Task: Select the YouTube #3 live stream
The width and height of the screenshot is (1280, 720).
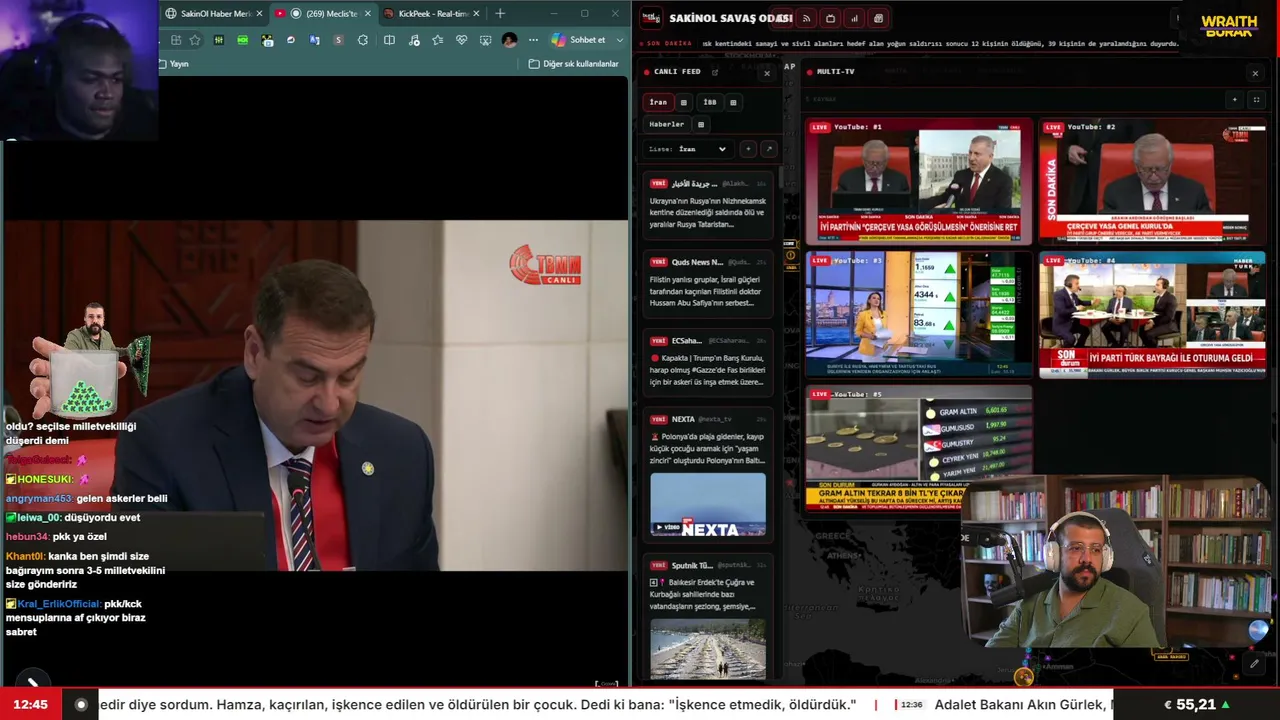Action: point(919,314)
